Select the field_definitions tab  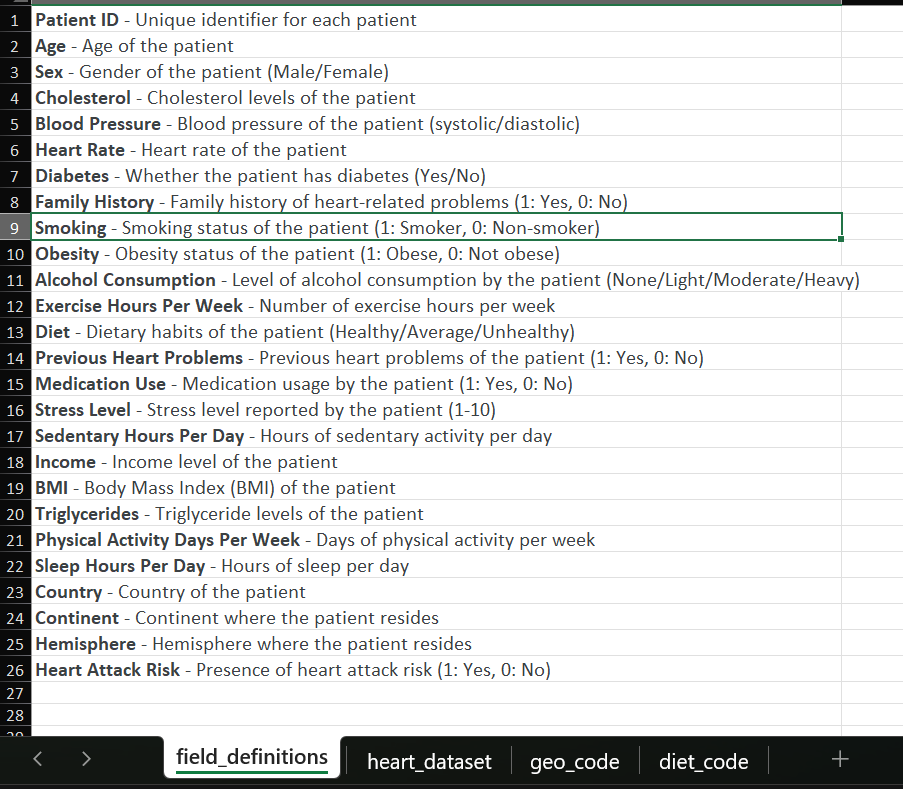(x=251, y=758)
